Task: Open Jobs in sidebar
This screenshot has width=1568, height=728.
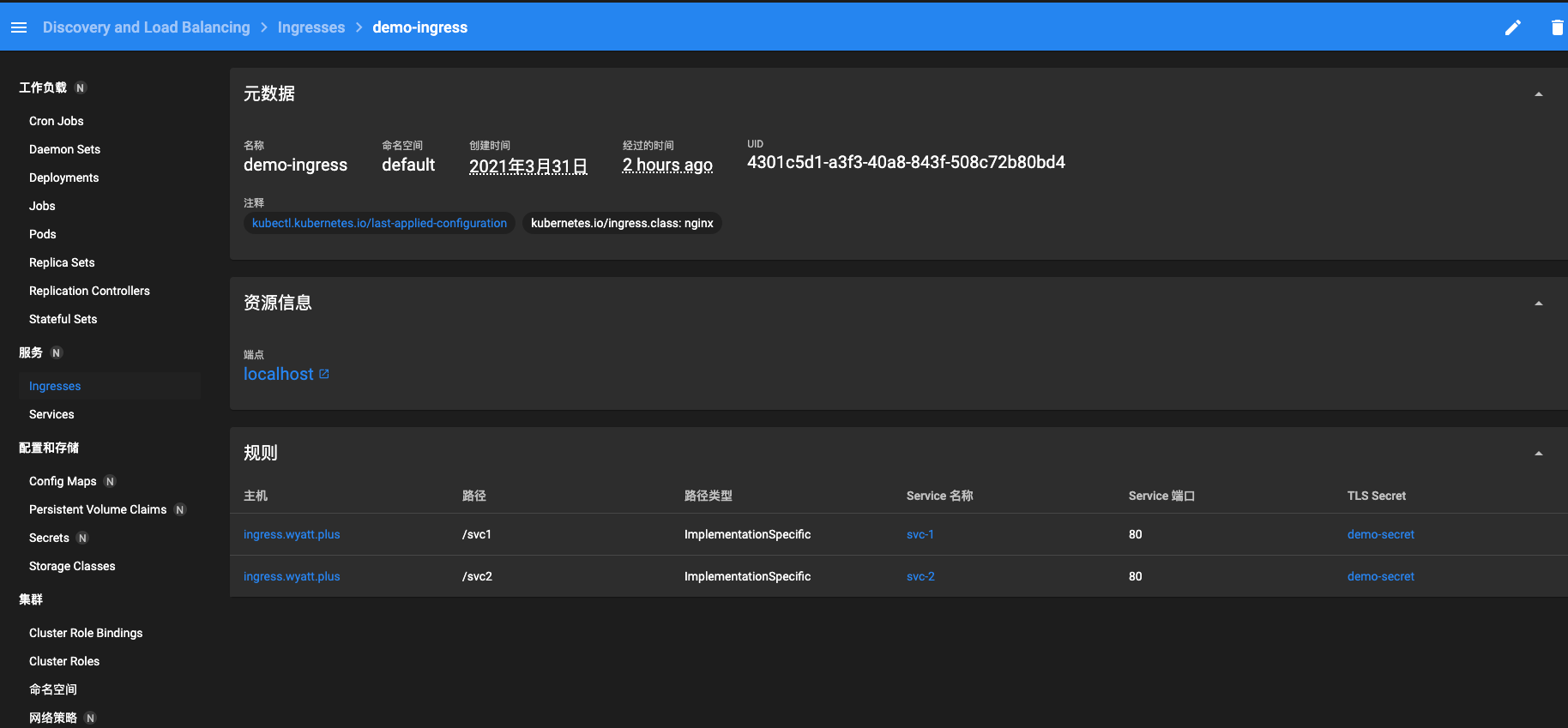Action: (x=42, y=206)
